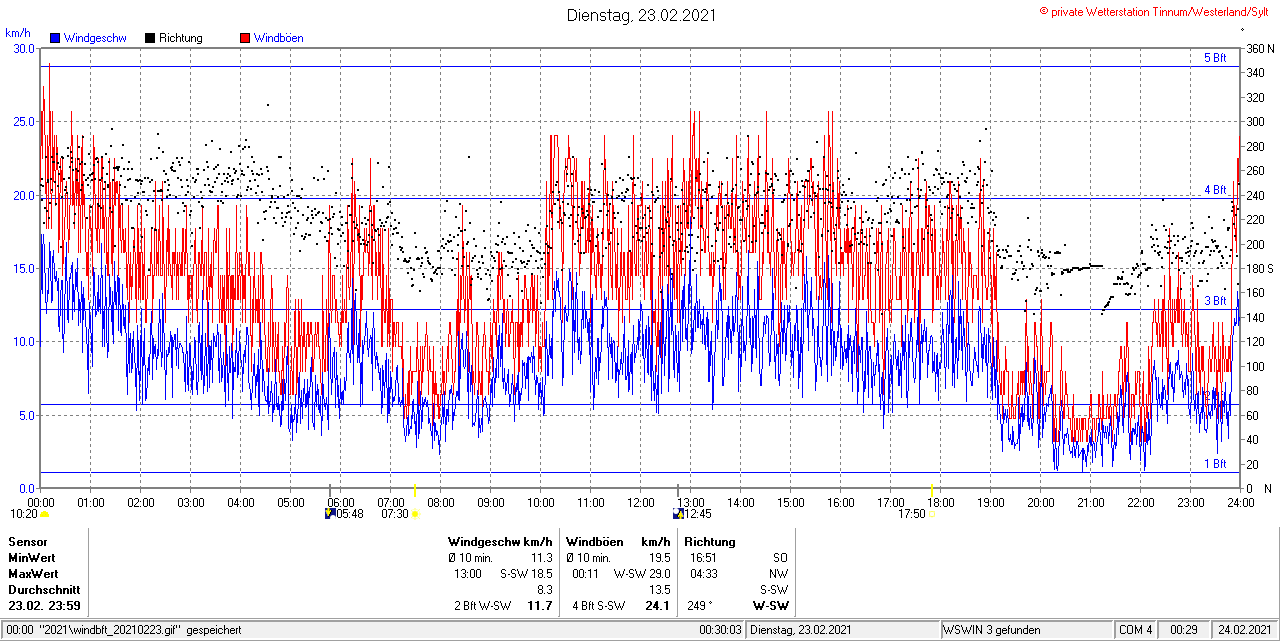The image size is (1280, 641).
Task: Click the red Windböen legend swatch
Action: (x=245, y=38)
